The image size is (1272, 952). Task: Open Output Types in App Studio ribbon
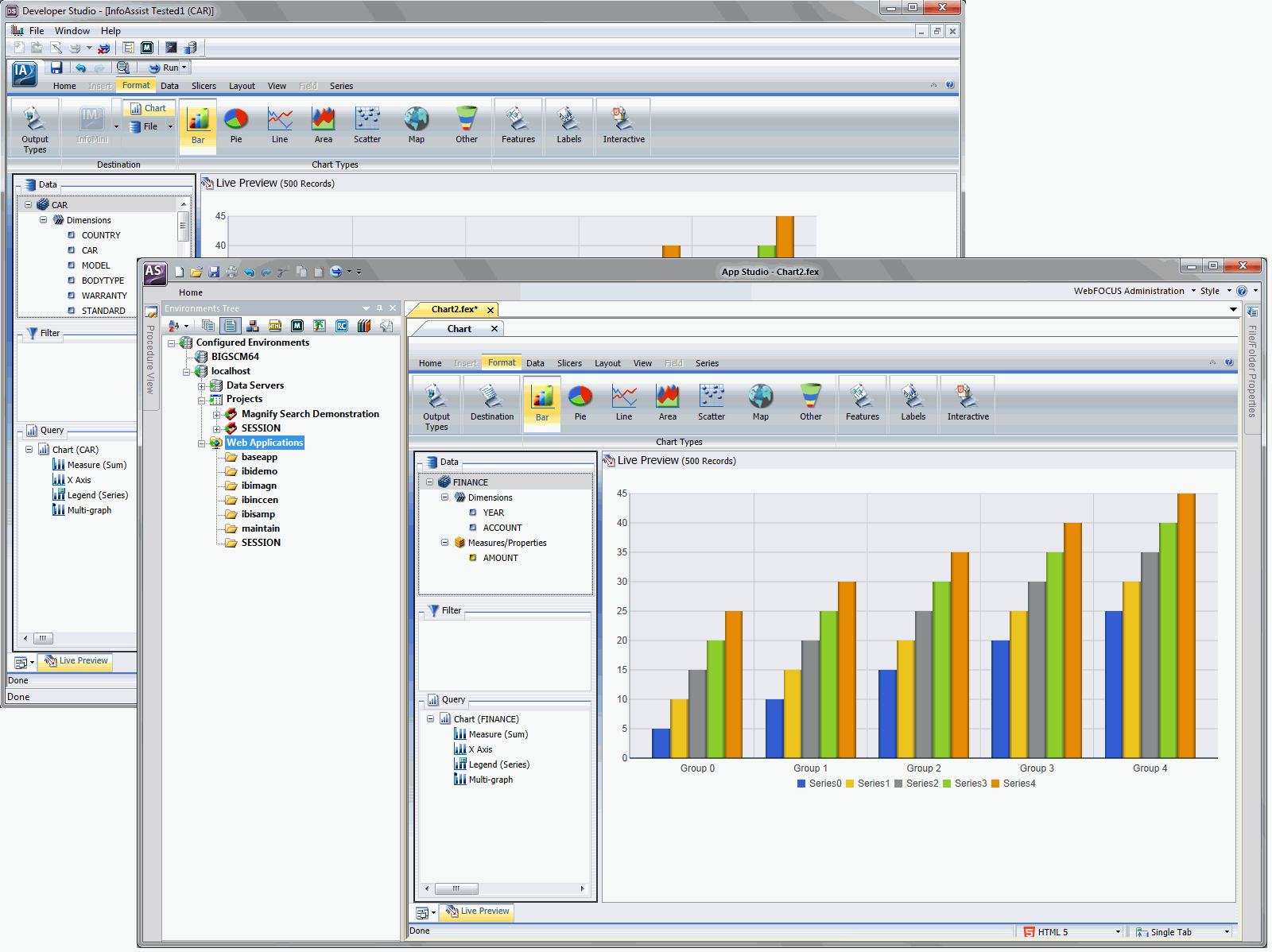tap(436, 405)
